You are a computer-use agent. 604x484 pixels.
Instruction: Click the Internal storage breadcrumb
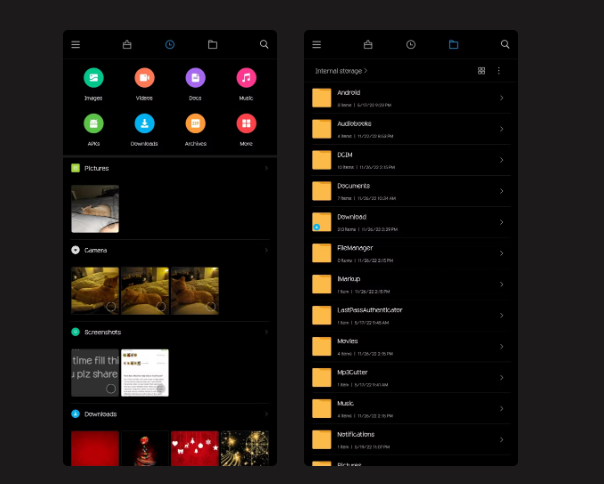click(341, 71)
